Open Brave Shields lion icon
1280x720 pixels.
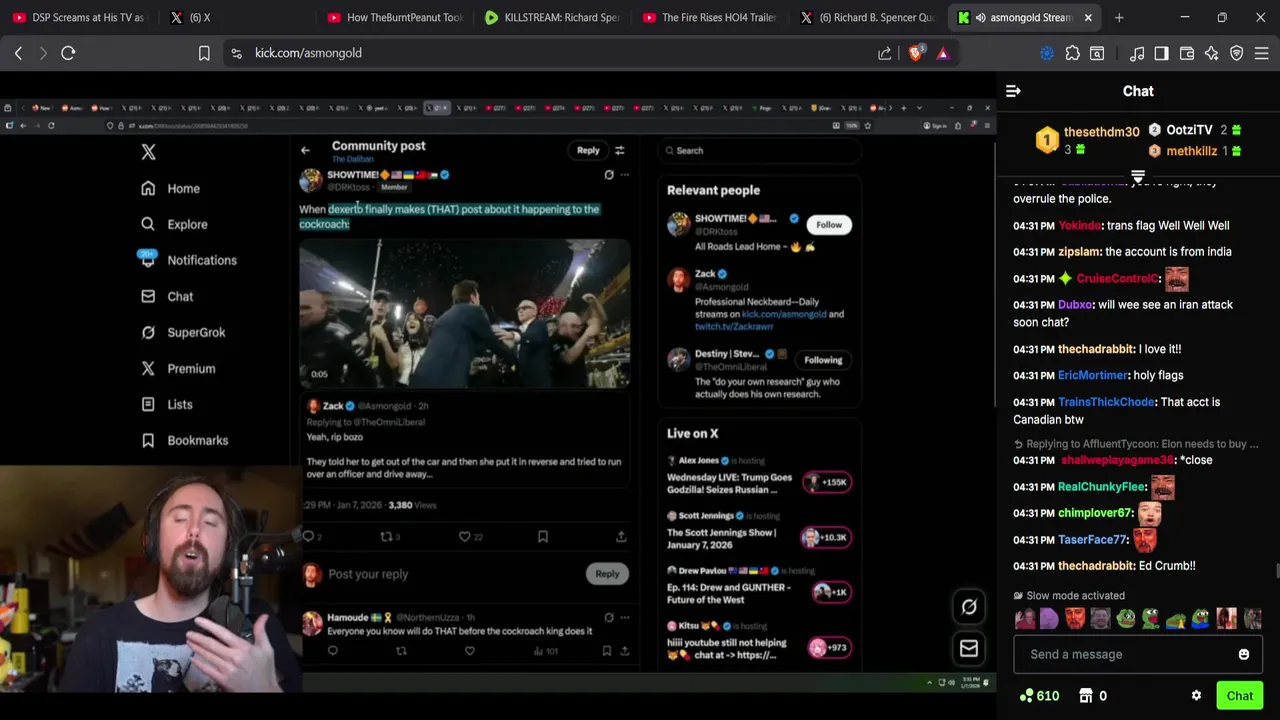click(x=915, y=53)
